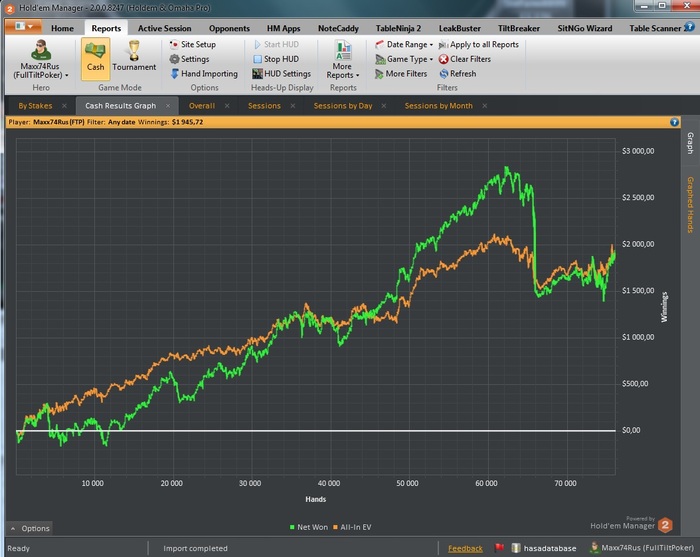The height and width of the screenshot is (557, 700).
Task: Close the By Stakes tab
Action: (x=64, y=106)
